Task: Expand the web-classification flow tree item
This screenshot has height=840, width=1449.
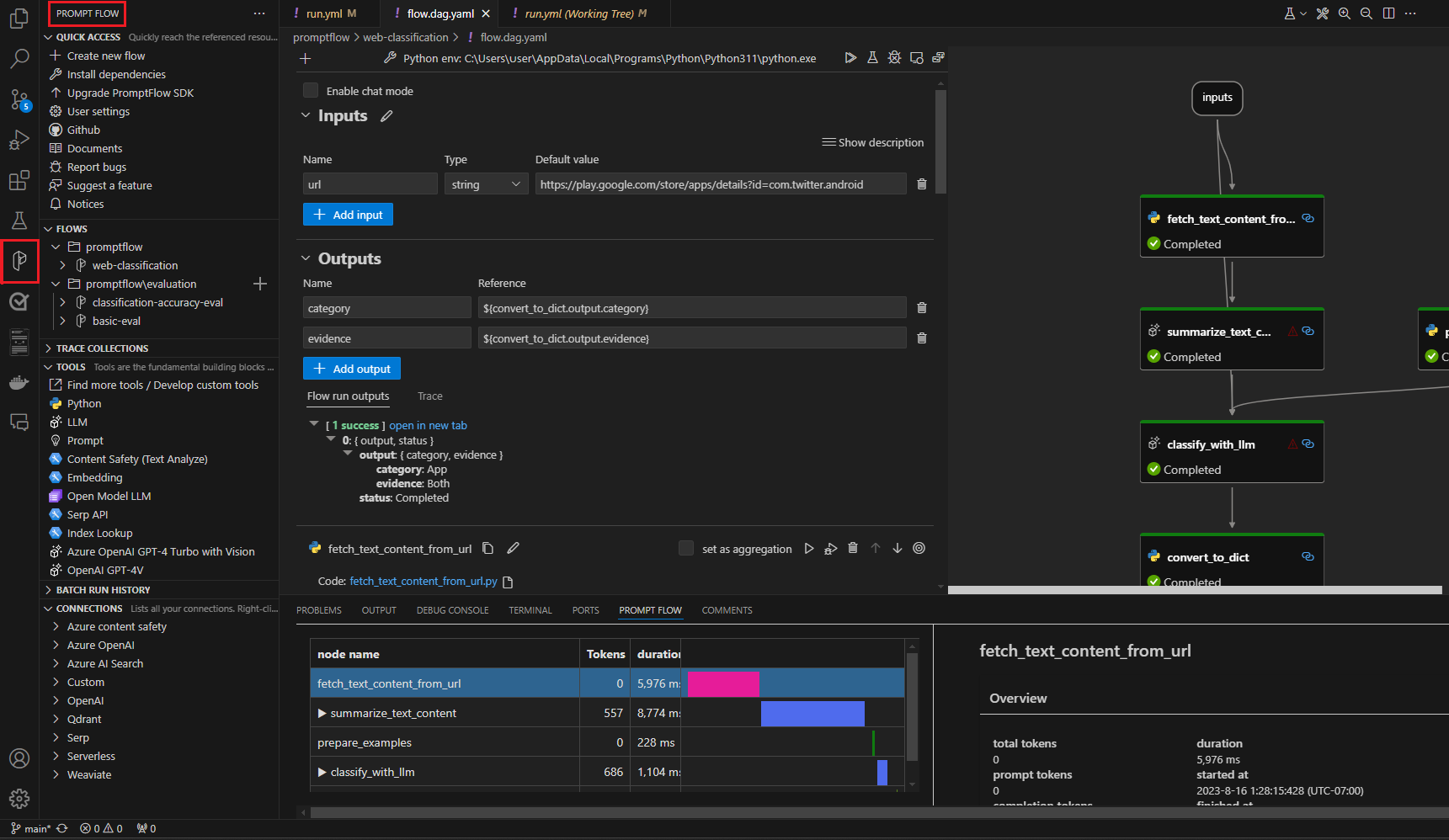Action: coord(62,265)
